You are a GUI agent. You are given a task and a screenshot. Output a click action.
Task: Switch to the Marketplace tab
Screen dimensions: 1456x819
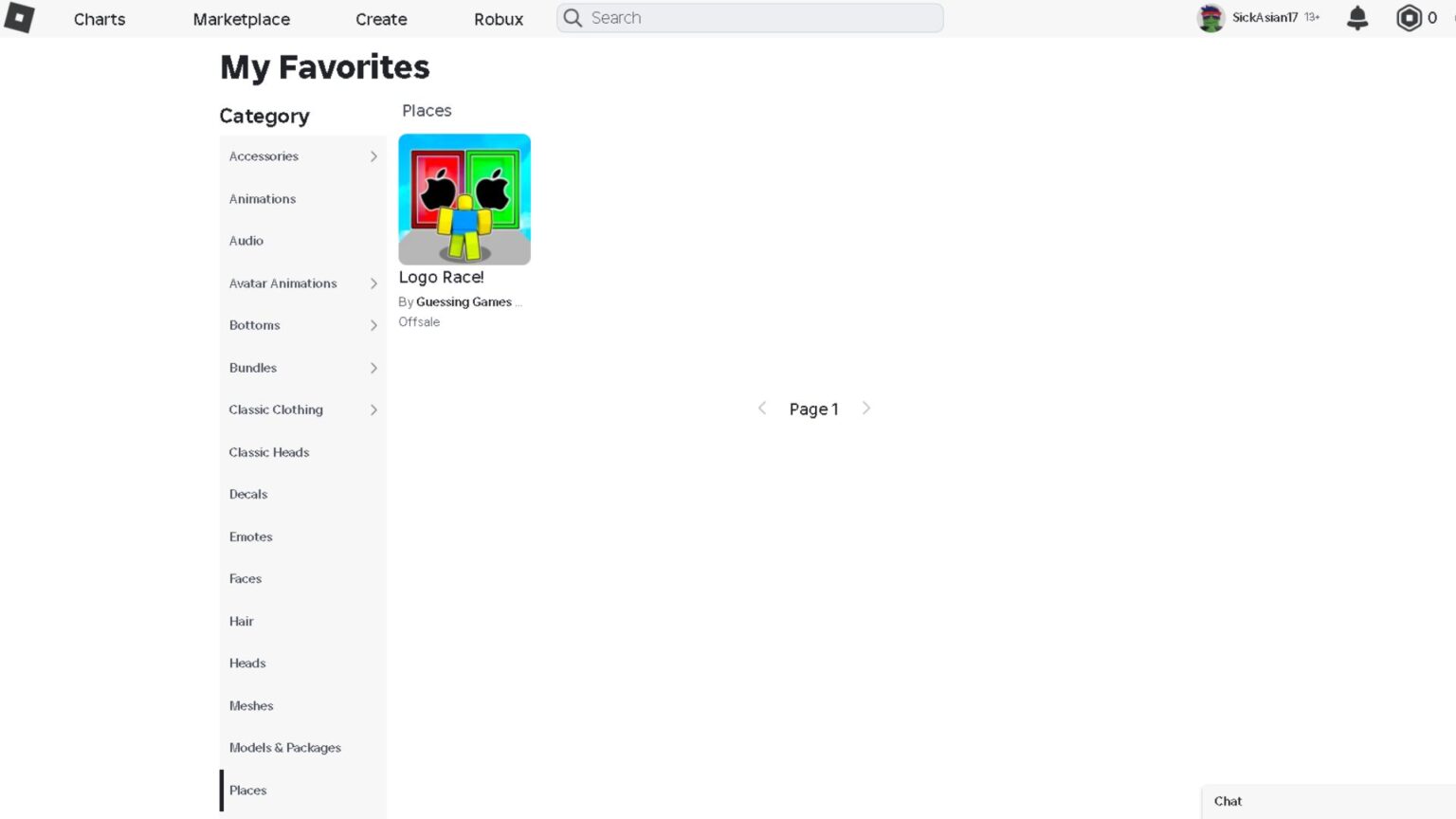click(x=241, y=19)
